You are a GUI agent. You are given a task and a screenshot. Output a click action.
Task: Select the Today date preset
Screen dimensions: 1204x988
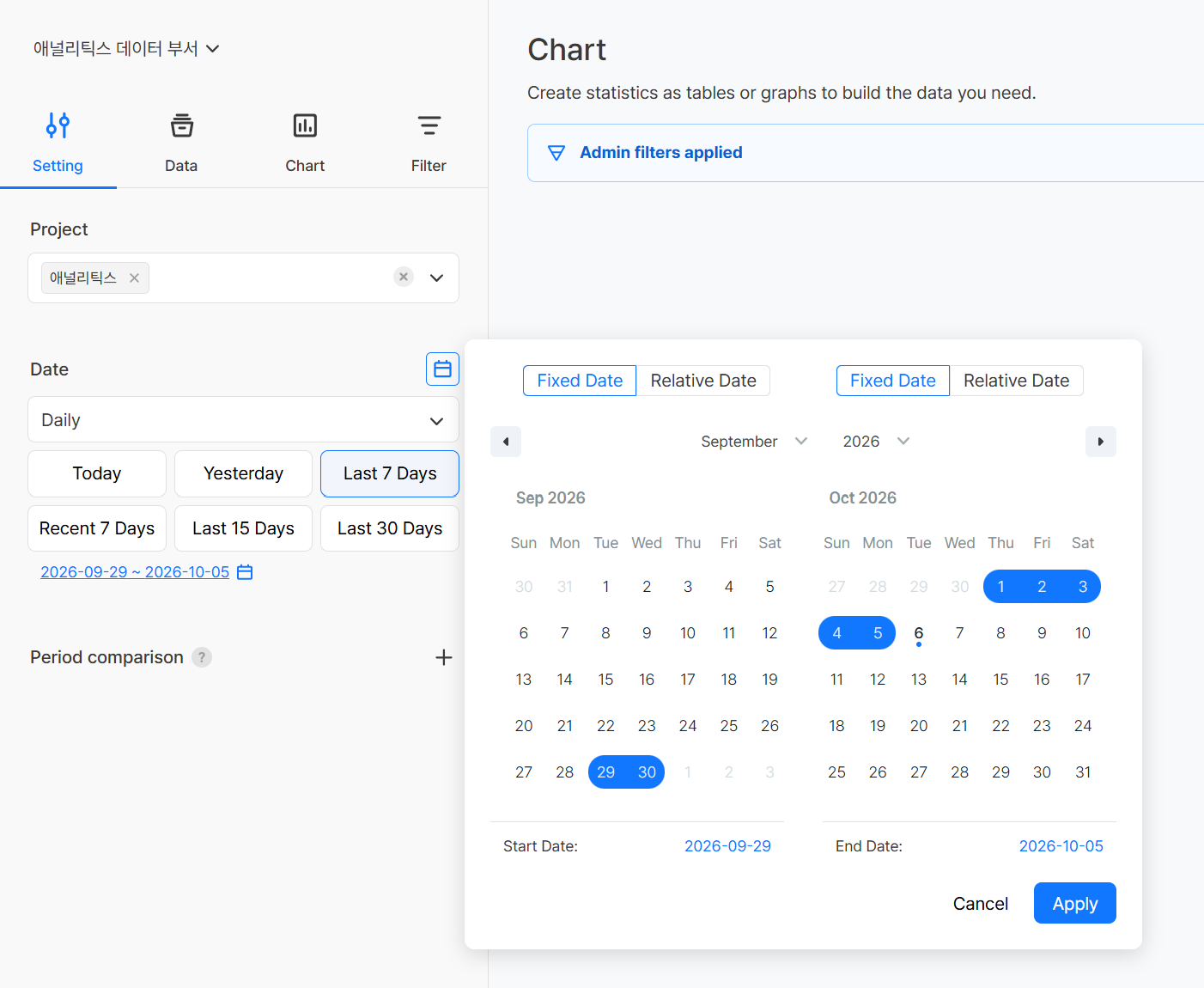[x=97, y=473]
